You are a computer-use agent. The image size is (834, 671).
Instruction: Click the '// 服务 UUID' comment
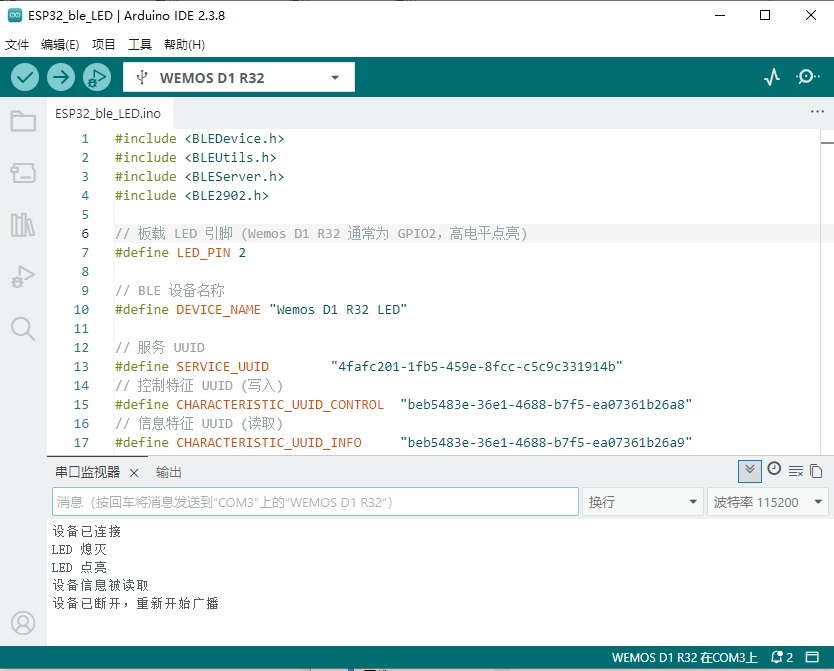(x=160, y=348)
